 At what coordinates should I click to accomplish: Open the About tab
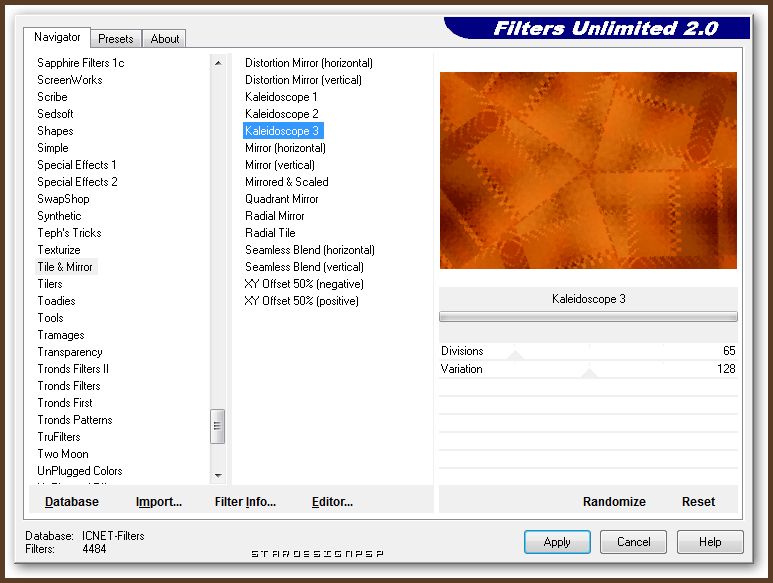click(165, 39)
